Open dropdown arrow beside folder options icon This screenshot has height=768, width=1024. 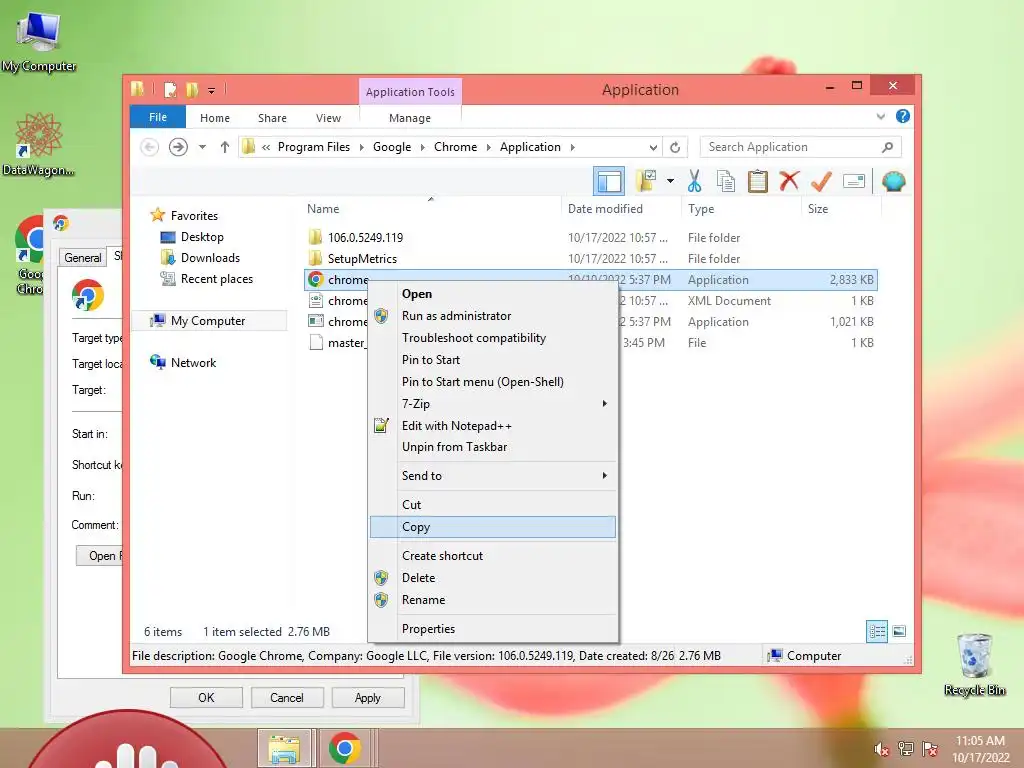coord(671,181)
